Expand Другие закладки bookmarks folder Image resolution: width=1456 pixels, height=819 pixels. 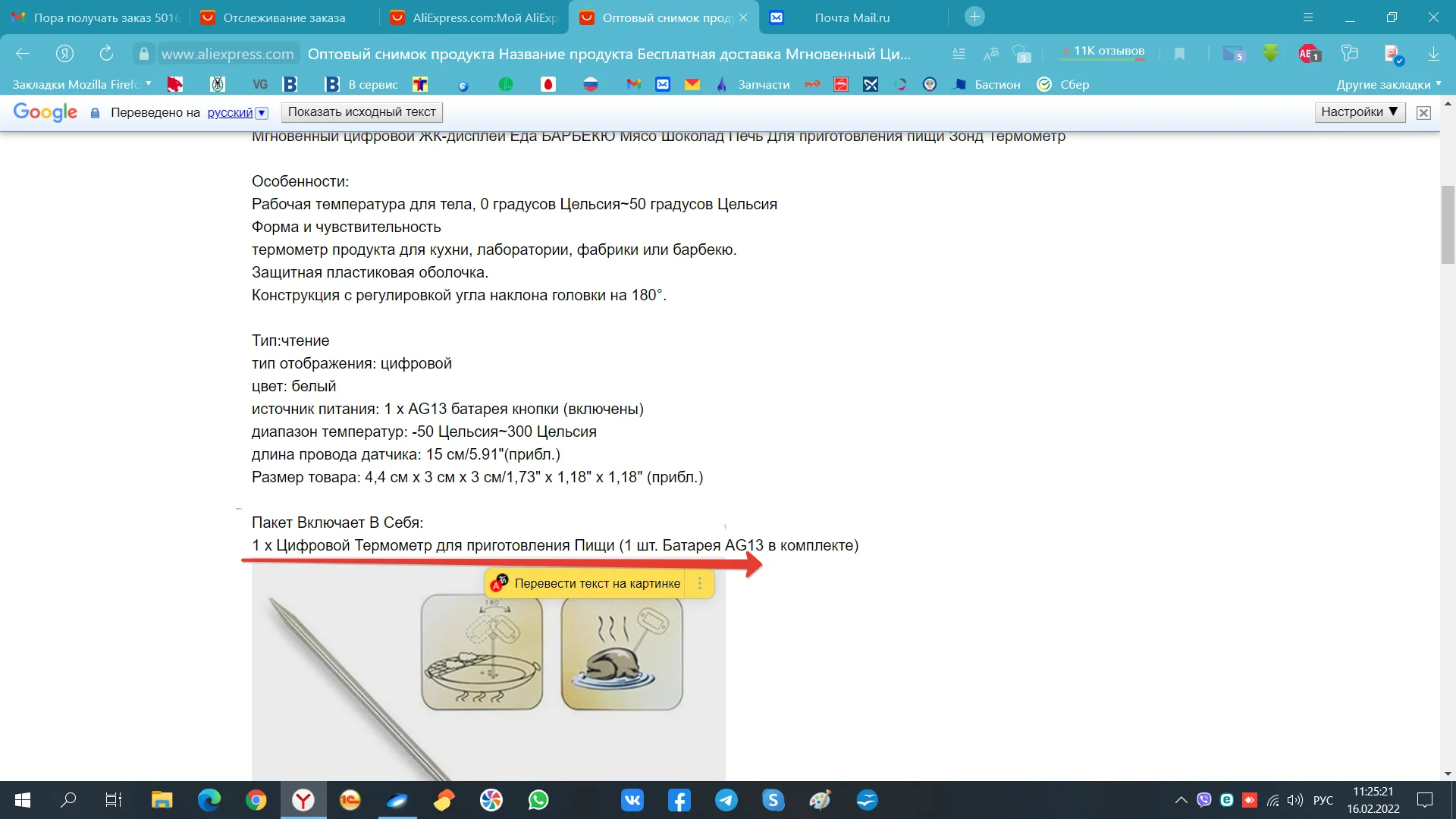coord(1388,84)
